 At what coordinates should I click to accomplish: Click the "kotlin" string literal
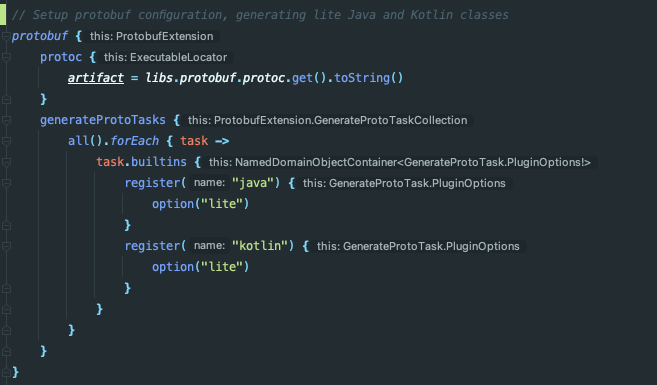(260, 246)
